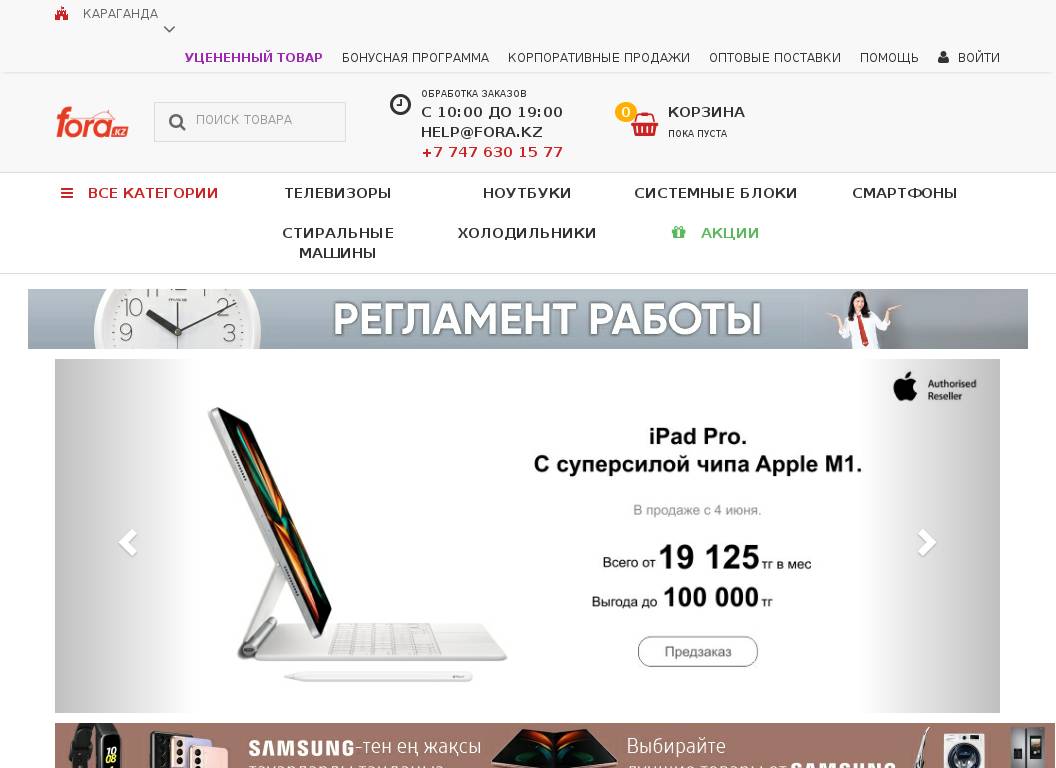Click the red shopping basket icon
The width and height of the screenshot is (1056, 768).
pos(644,125)
